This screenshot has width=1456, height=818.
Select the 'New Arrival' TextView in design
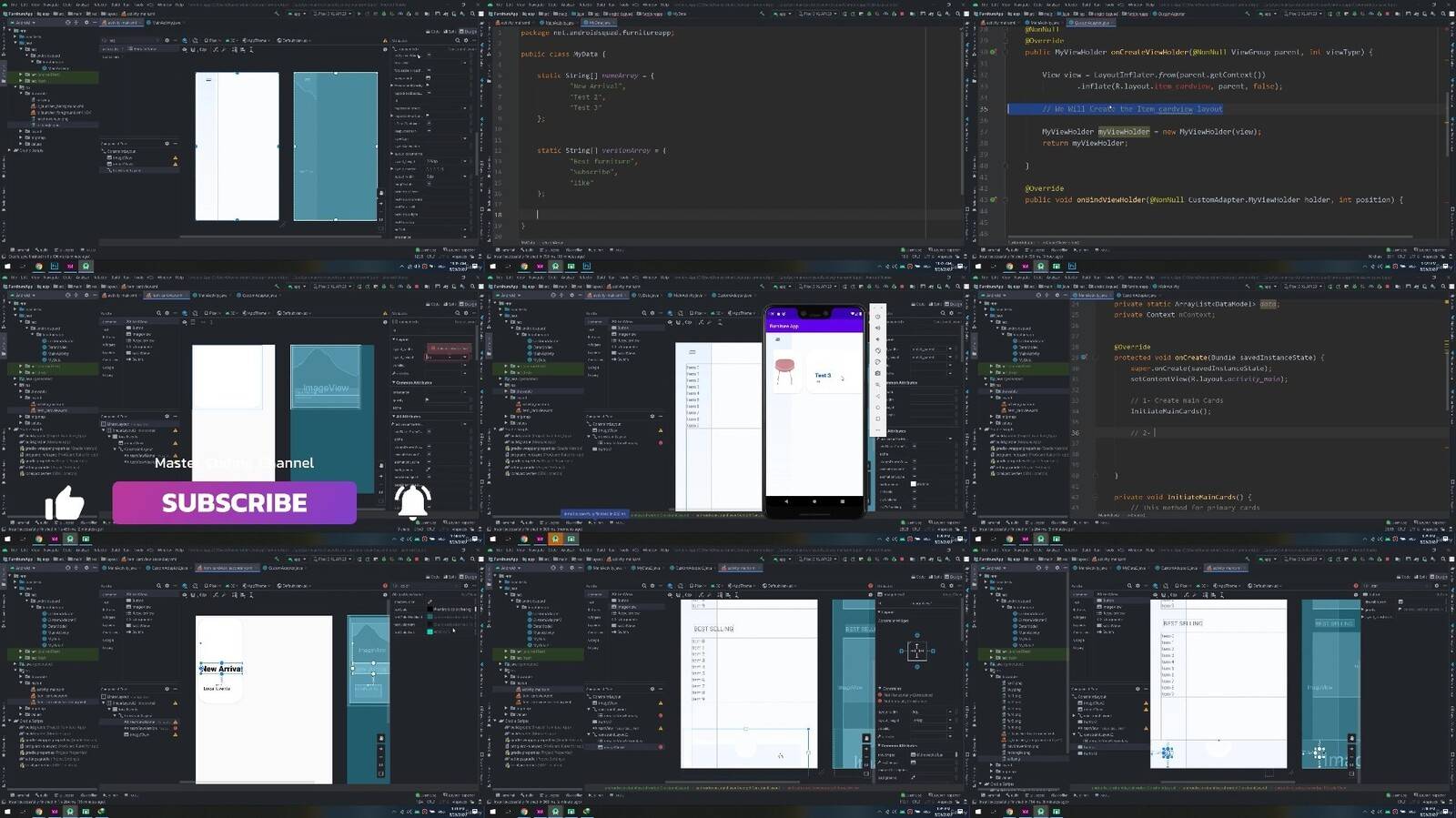point(221,669)
